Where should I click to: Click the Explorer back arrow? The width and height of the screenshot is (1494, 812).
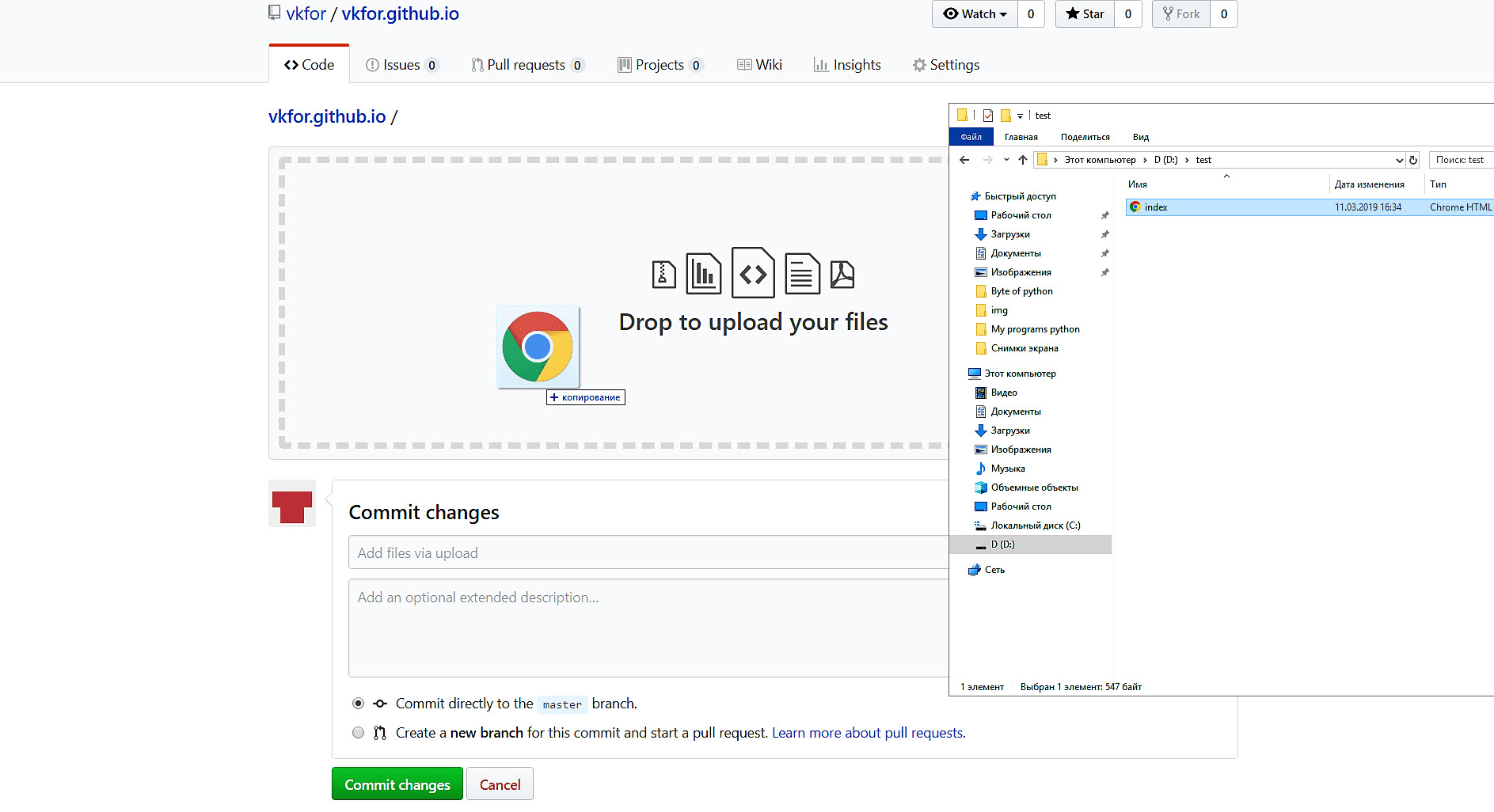click(964, 160)
